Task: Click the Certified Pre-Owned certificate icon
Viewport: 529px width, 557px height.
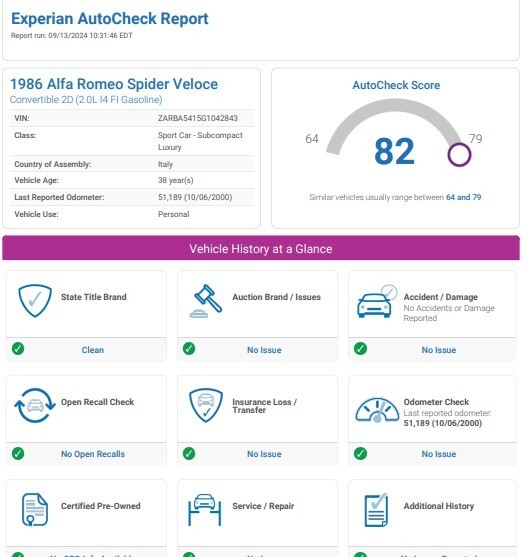Action: tap(35, 510)
